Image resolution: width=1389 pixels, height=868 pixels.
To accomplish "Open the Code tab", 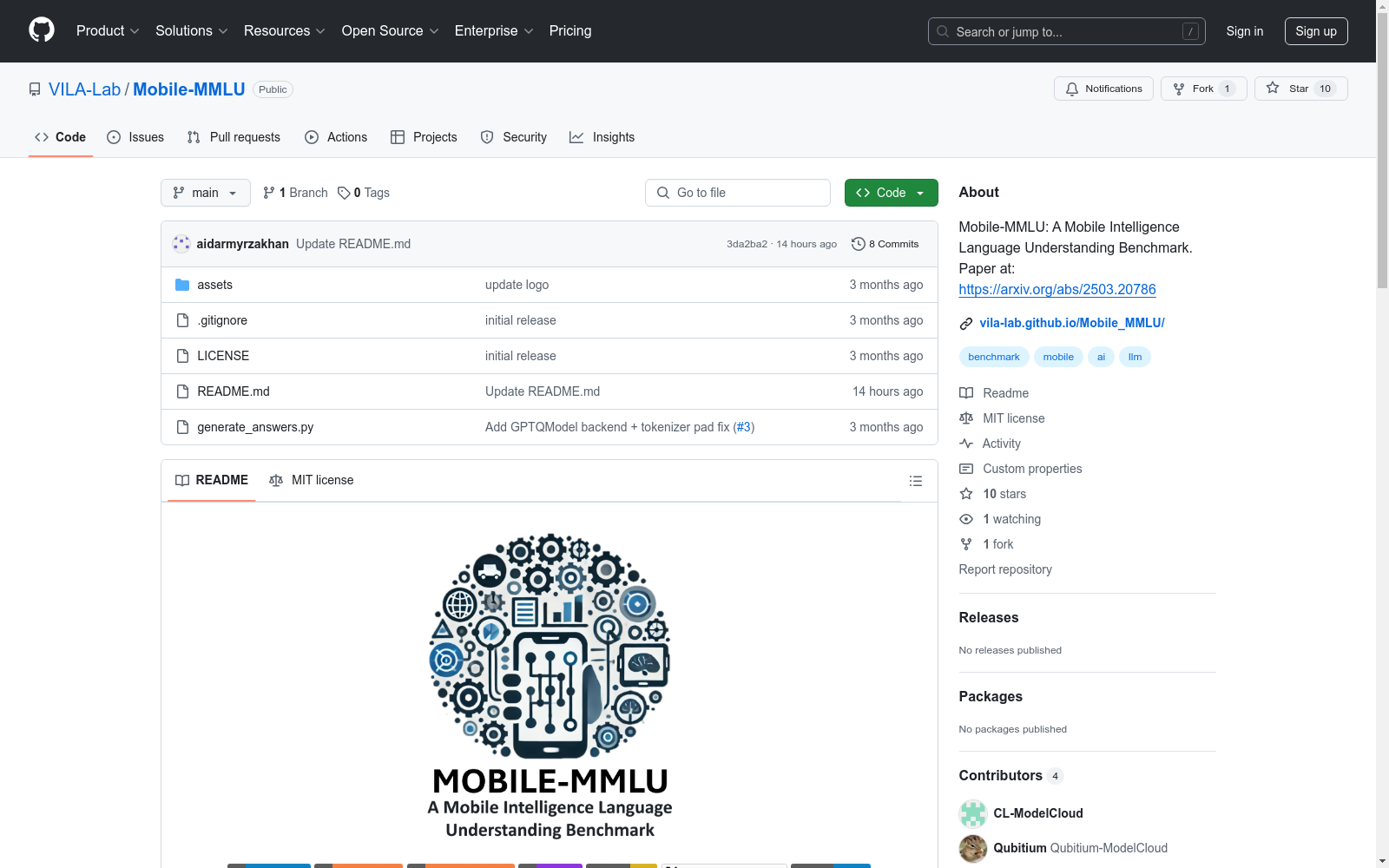I will (61, 137).
